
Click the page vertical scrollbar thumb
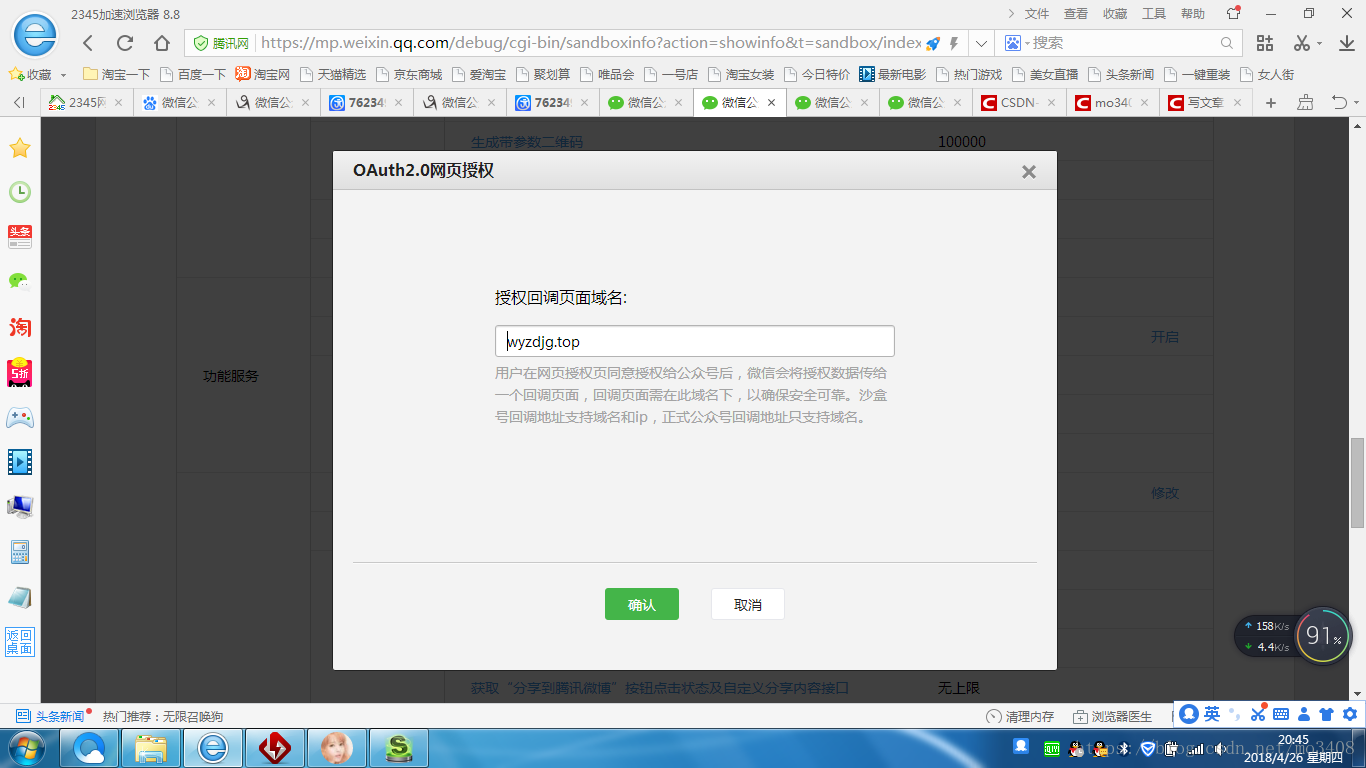tap(1357, 482)
